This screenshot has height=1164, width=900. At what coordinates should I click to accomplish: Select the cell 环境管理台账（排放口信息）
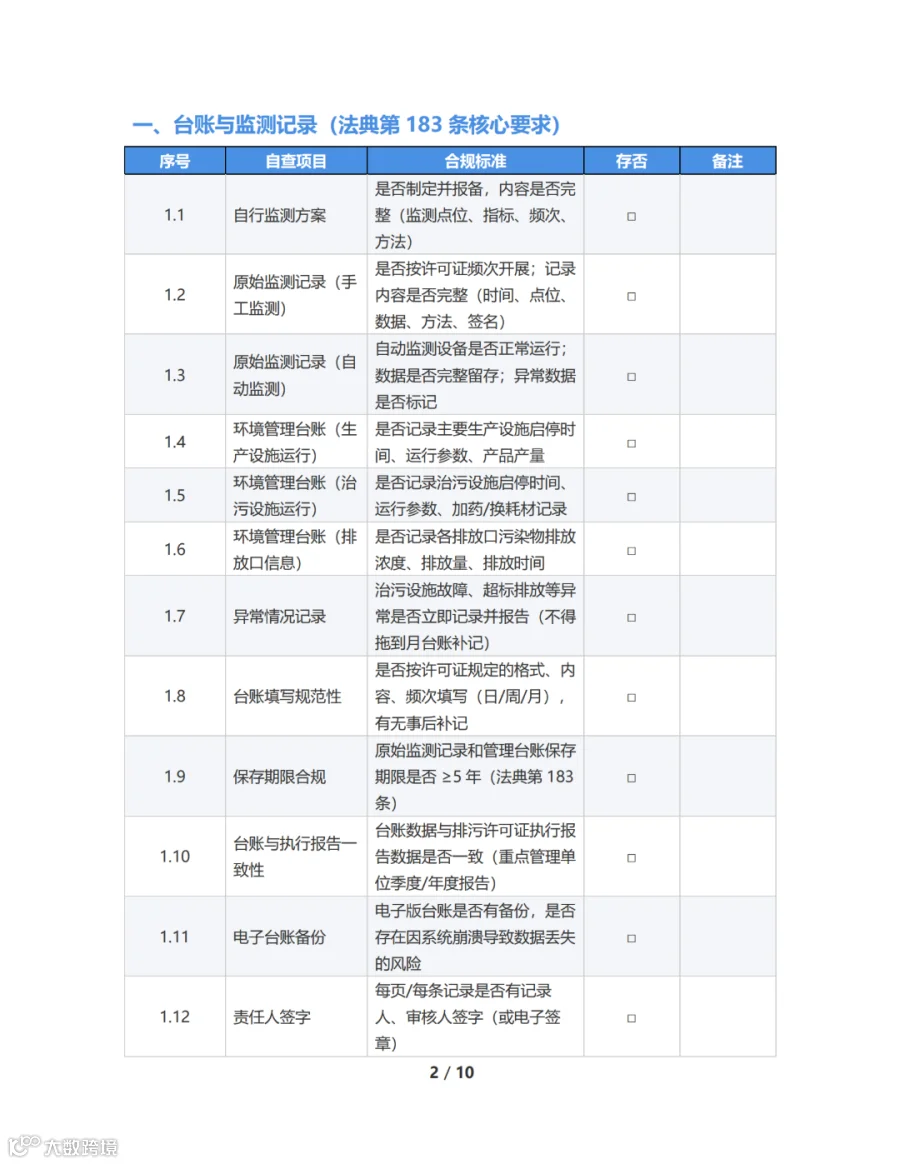296,549
